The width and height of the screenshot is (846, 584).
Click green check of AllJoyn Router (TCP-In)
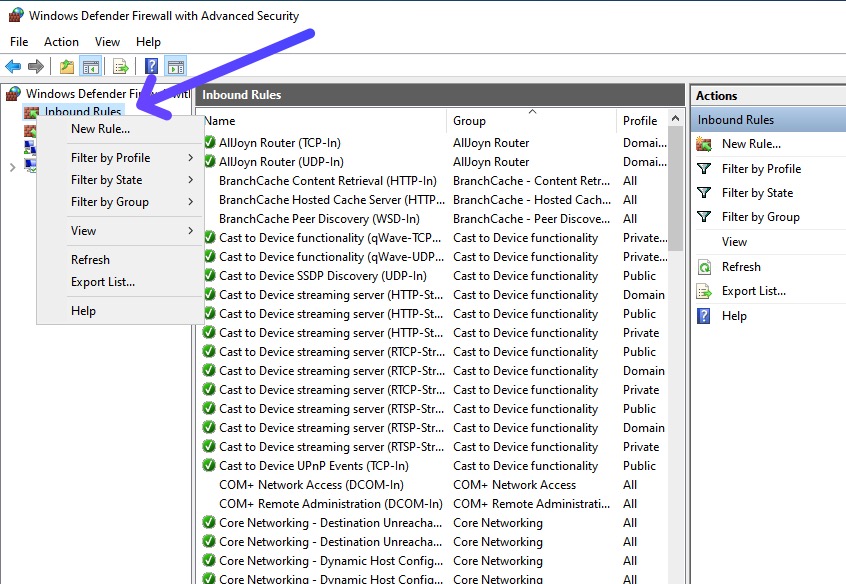point(209,143)
